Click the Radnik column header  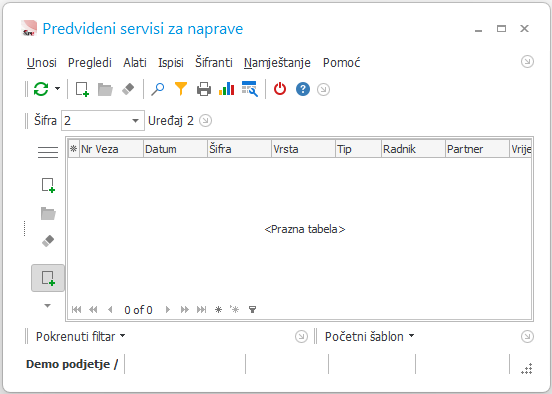(414, 149)
